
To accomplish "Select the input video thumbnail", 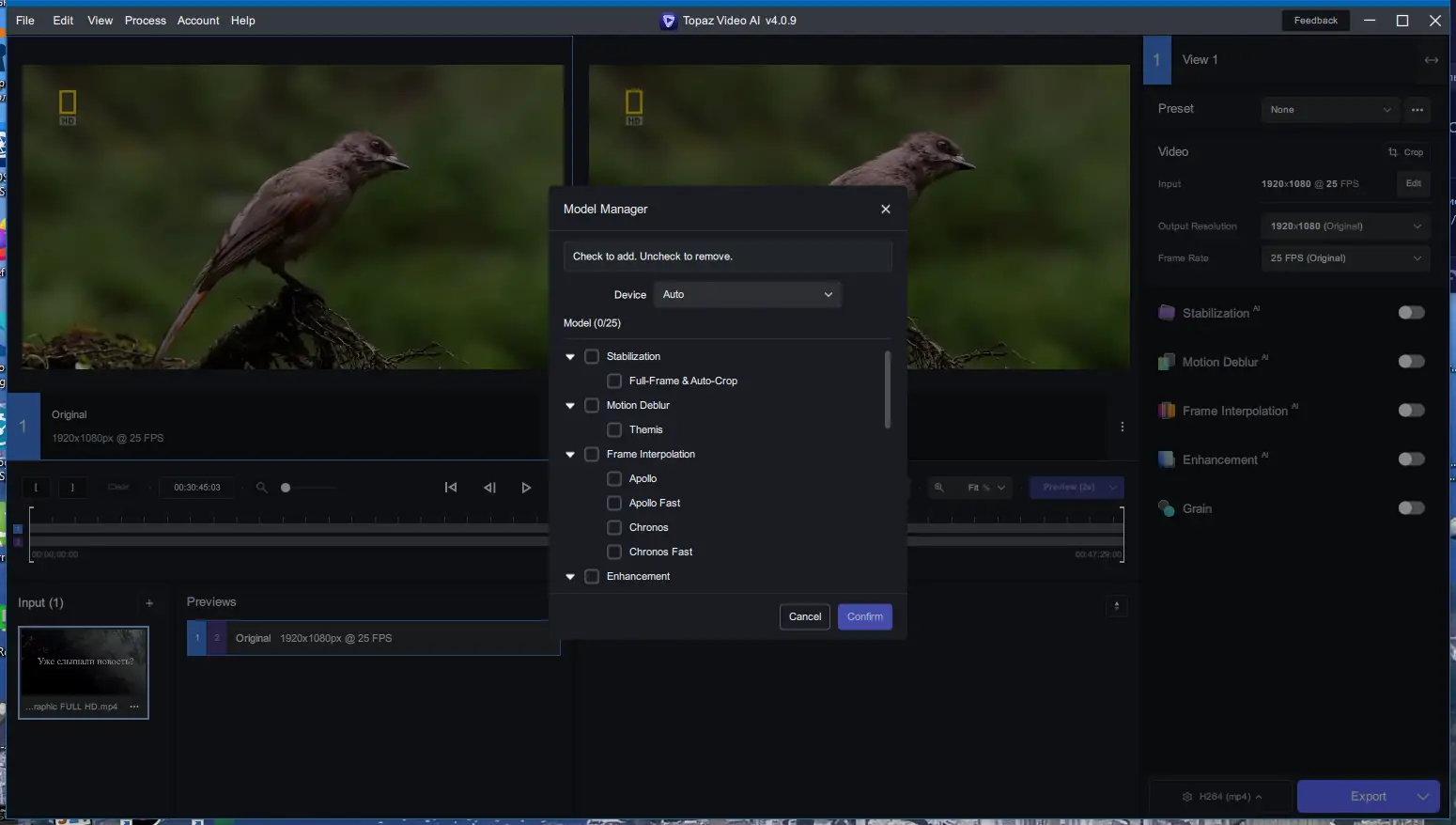I will coord(84,673).
